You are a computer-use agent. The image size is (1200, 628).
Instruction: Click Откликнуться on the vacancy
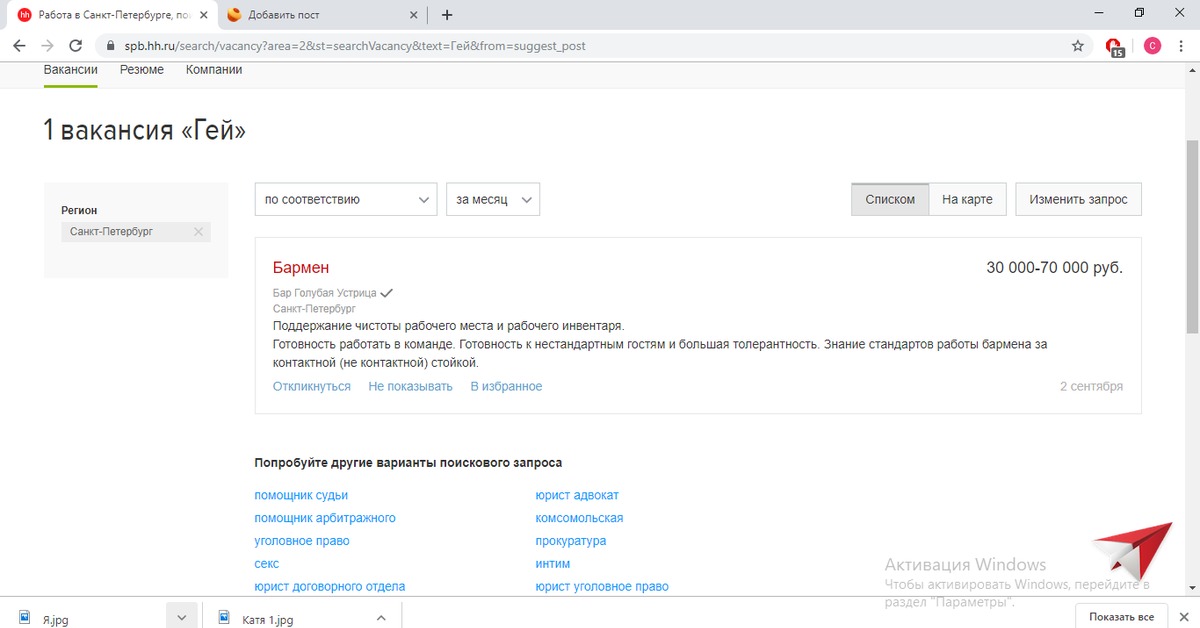tap(312, 386)
